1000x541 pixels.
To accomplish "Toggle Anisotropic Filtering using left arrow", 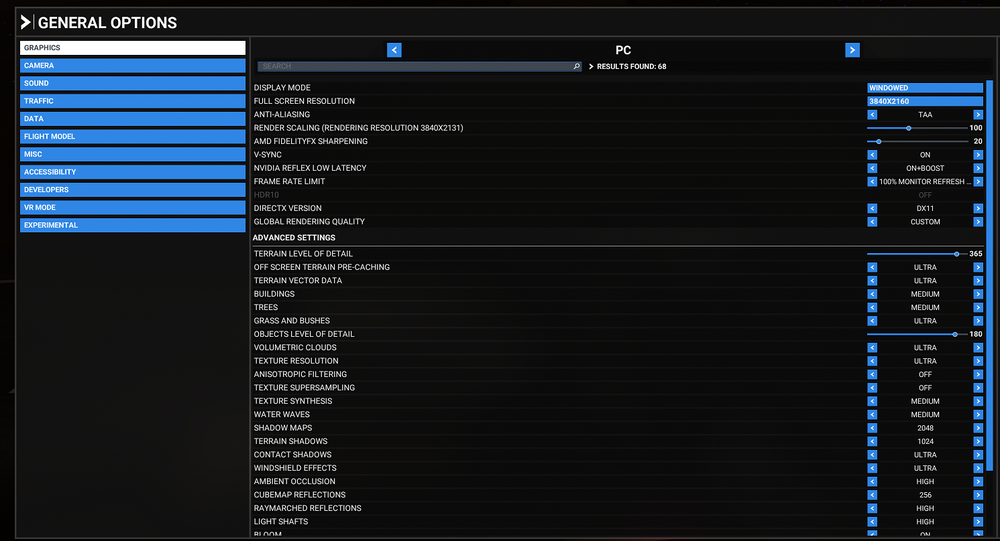I will point(872,375).
